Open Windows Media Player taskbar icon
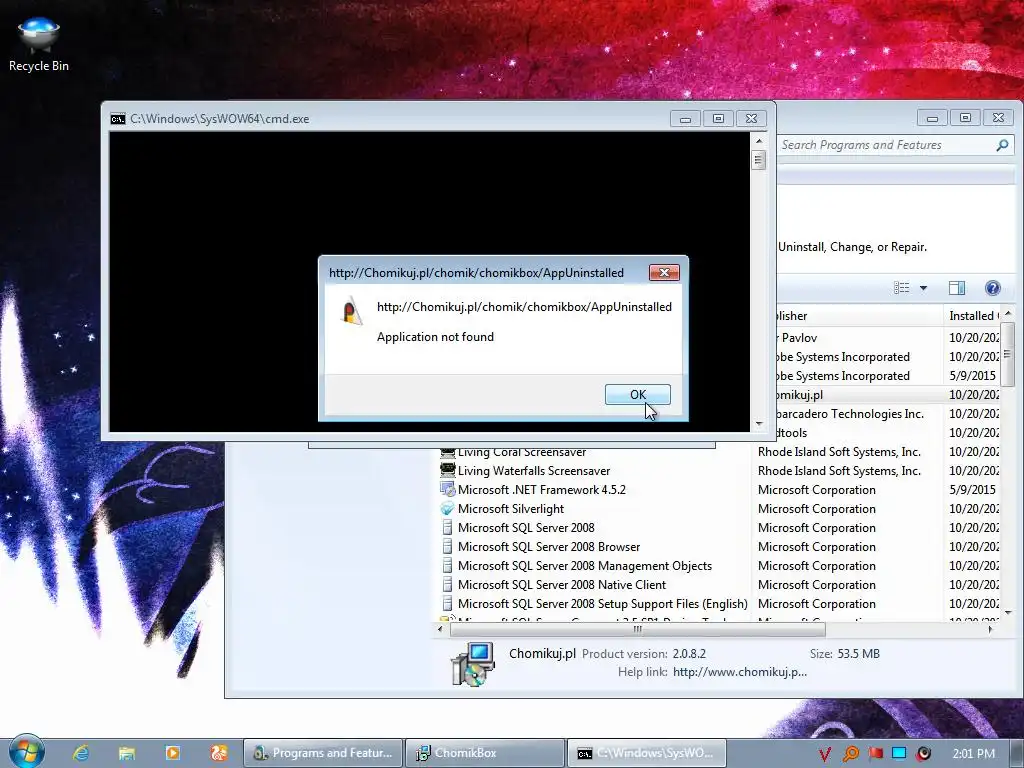Screen dimensions: 1024x768 click(x=172, y=753)
